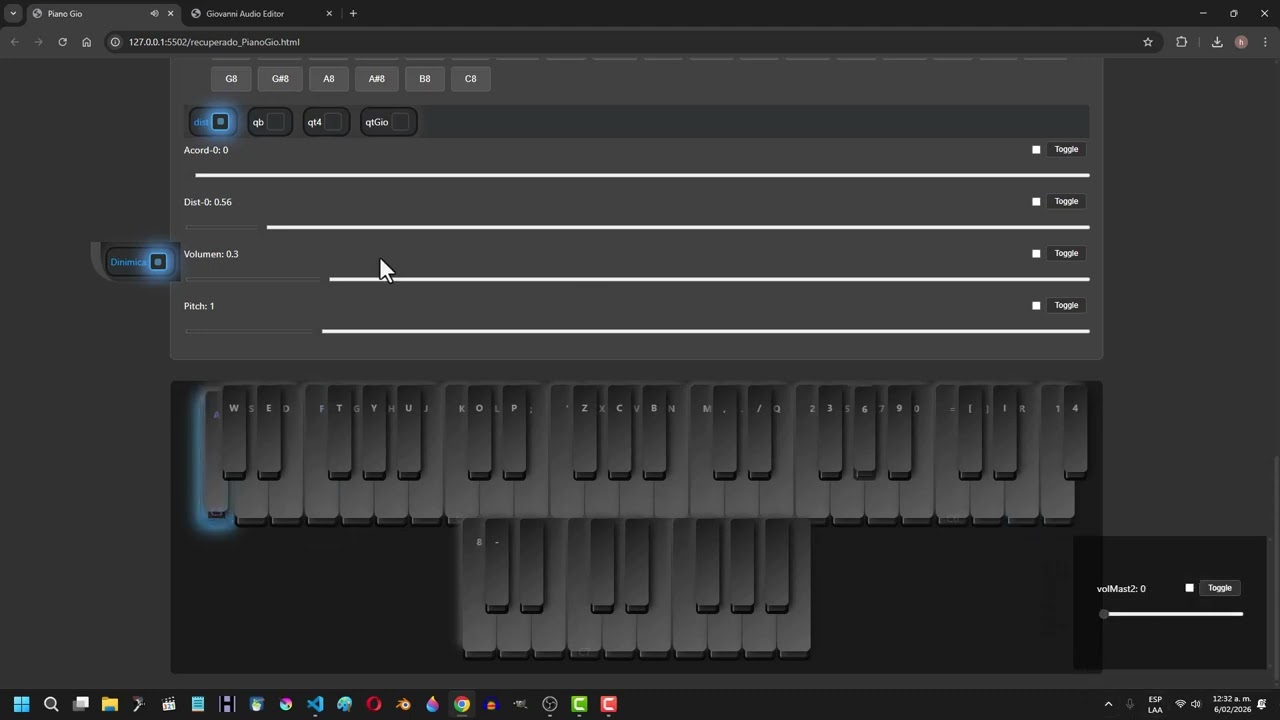Image resolution: width=1280 pixels, height=720 pixels.
Task: Select the G#8 note button
Action: pyautogui.click(x=280, y=79)
